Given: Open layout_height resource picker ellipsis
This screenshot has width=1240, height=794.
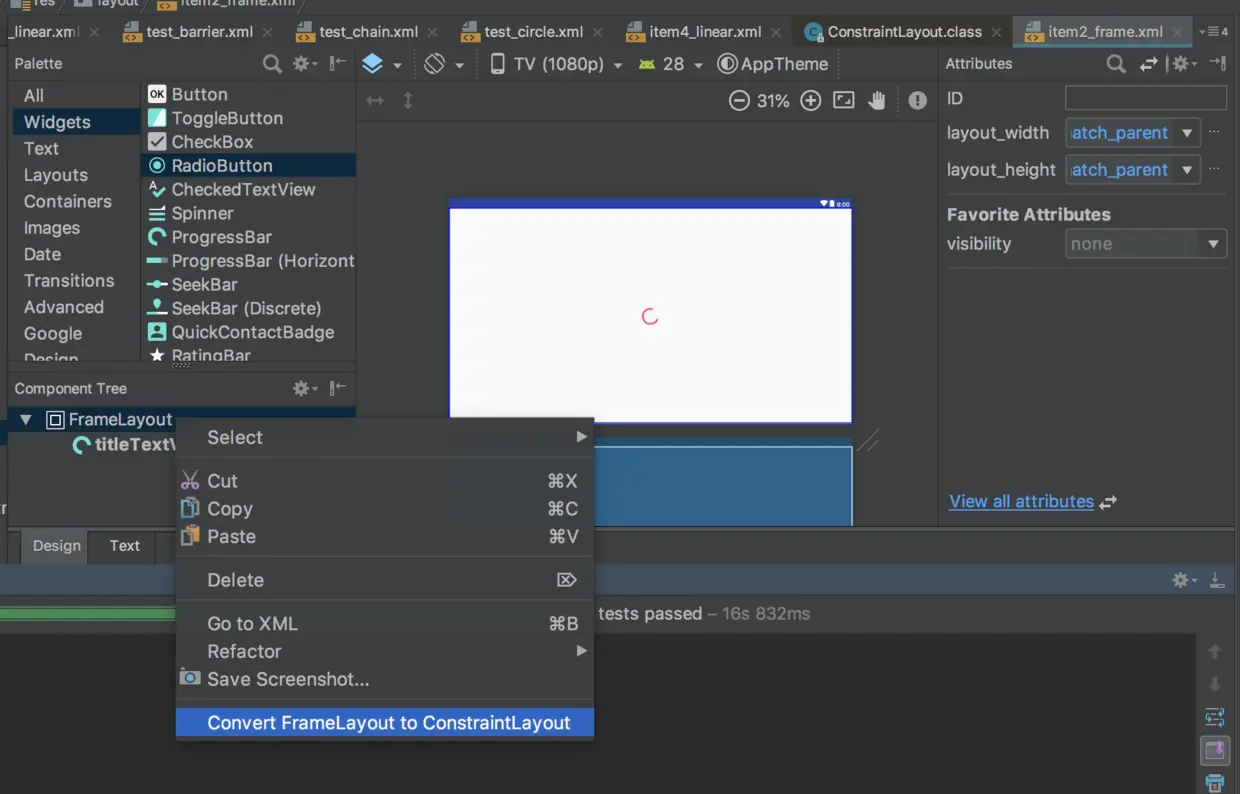Looking at the screenshot, I should click(1215, 170).
